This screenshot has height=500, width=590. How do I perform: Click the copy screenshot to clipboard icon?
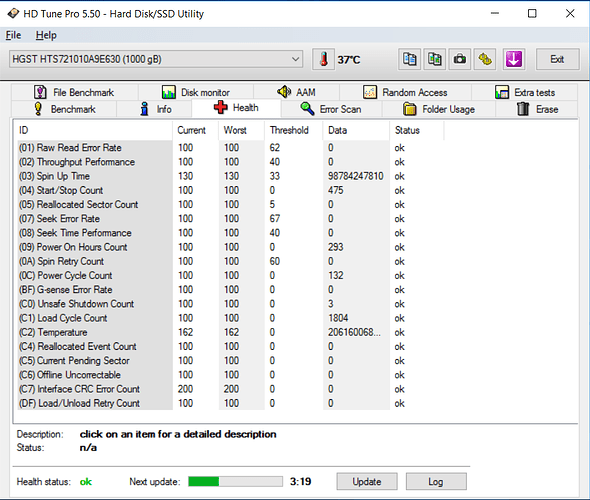pos(435,59)
